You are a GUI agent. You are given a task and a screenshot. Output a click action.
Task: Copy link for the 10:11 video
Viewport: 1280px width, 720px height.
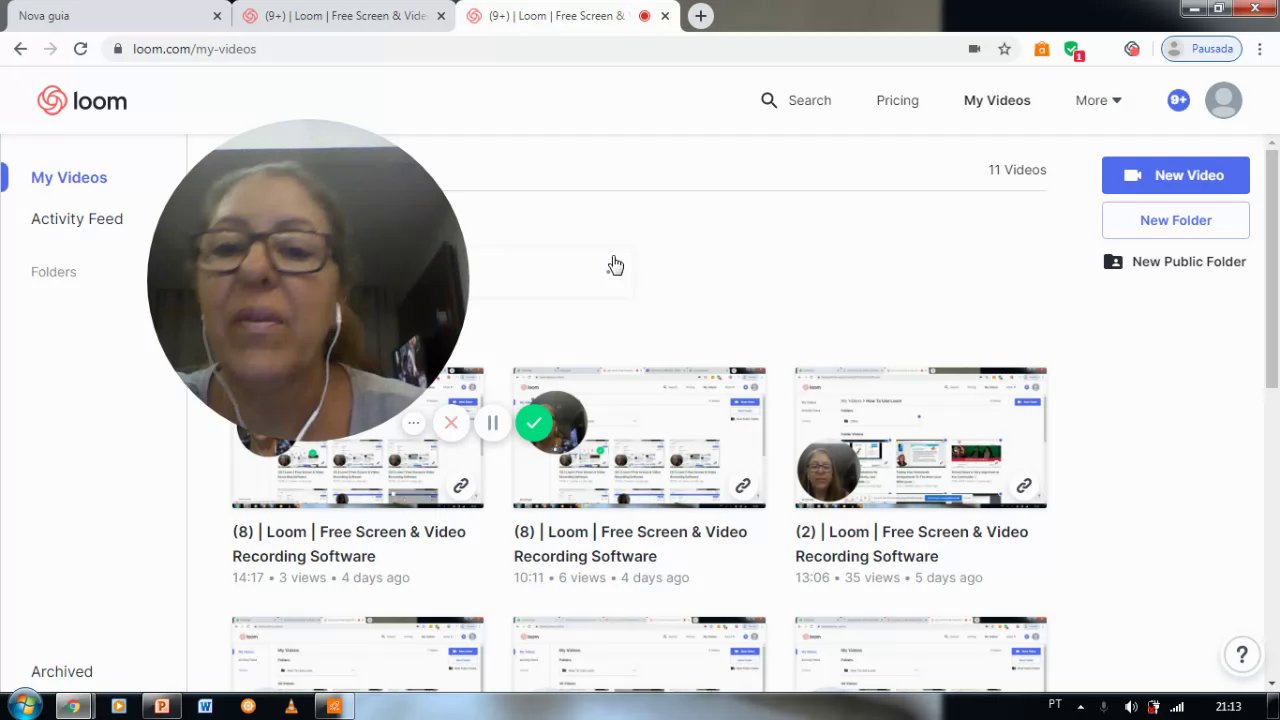tap(743, 486)
